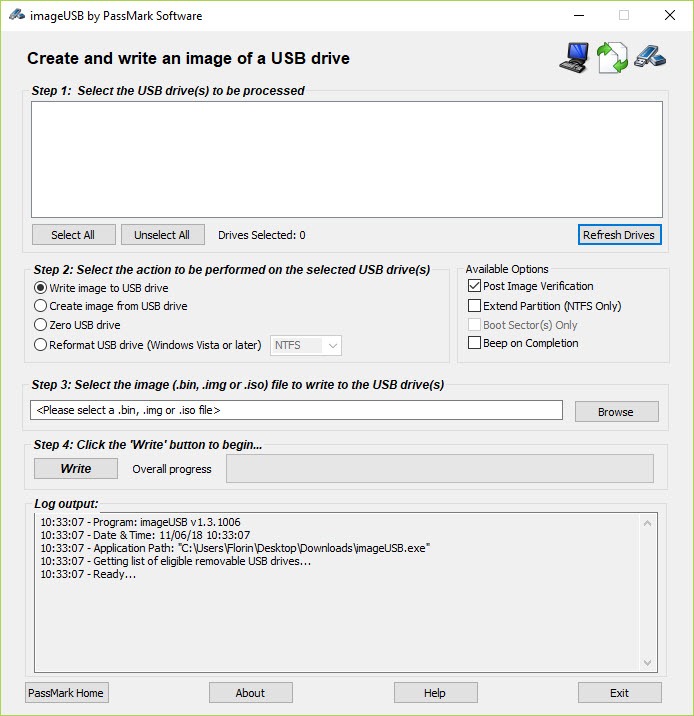This screenshot has width=694, height=716.
Task: Click the Select All button
Action: 74,235
